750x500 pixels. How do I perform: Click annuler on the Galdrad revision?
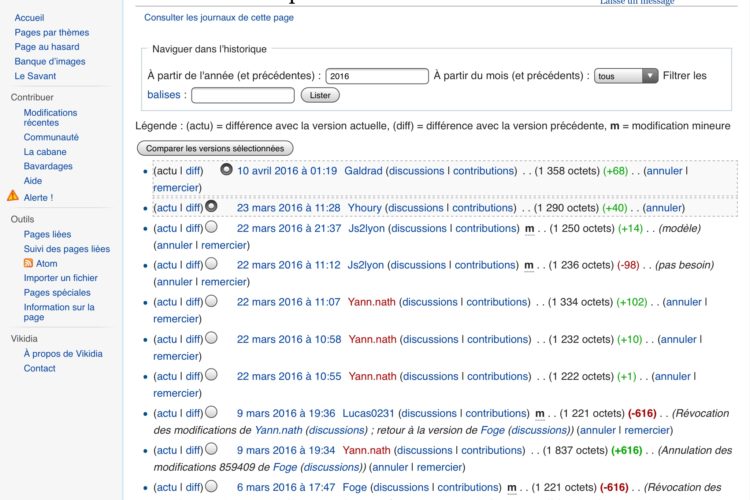click(x=664, y=171)
